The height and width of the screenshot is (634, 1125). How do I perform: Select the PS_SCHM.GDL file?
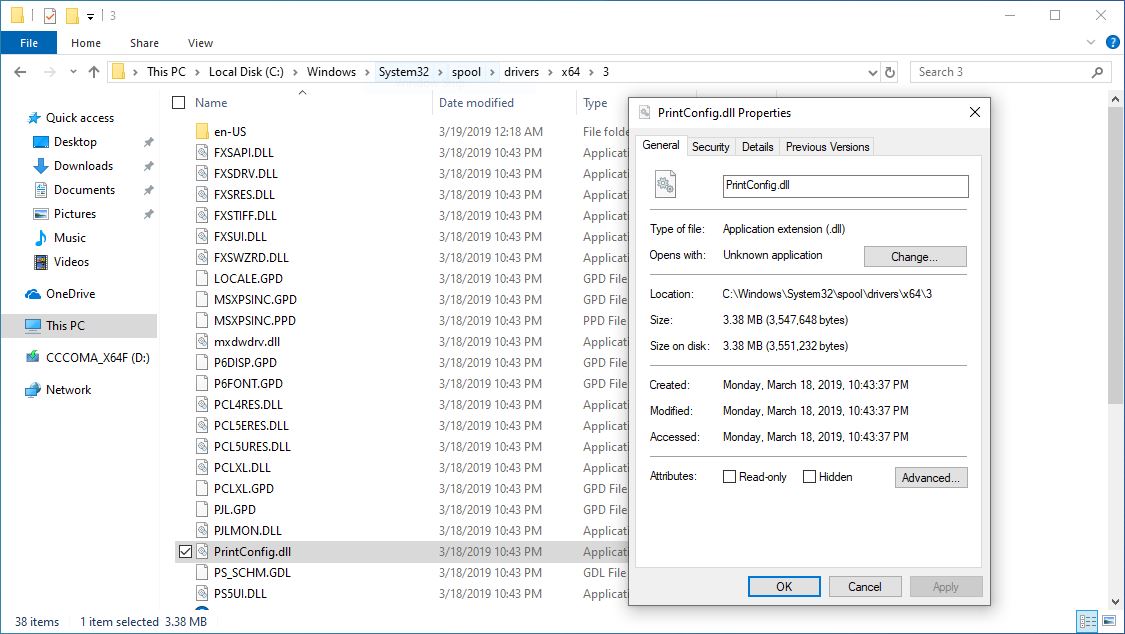(252, 572)
